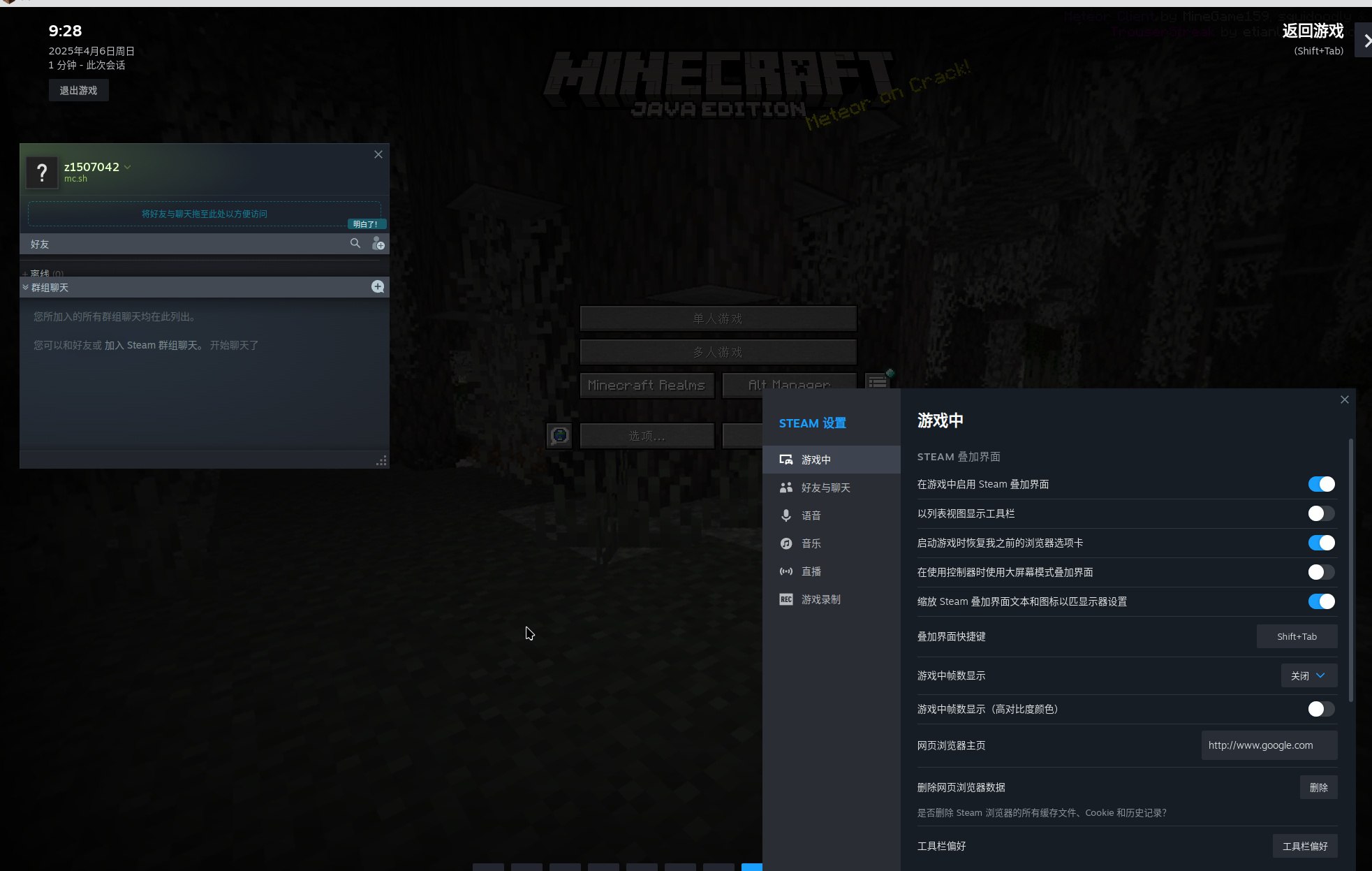This screenshot has width=1372, height=871.
Task: Toggle high contrast FPS counter color
Action: (1321, 709)
